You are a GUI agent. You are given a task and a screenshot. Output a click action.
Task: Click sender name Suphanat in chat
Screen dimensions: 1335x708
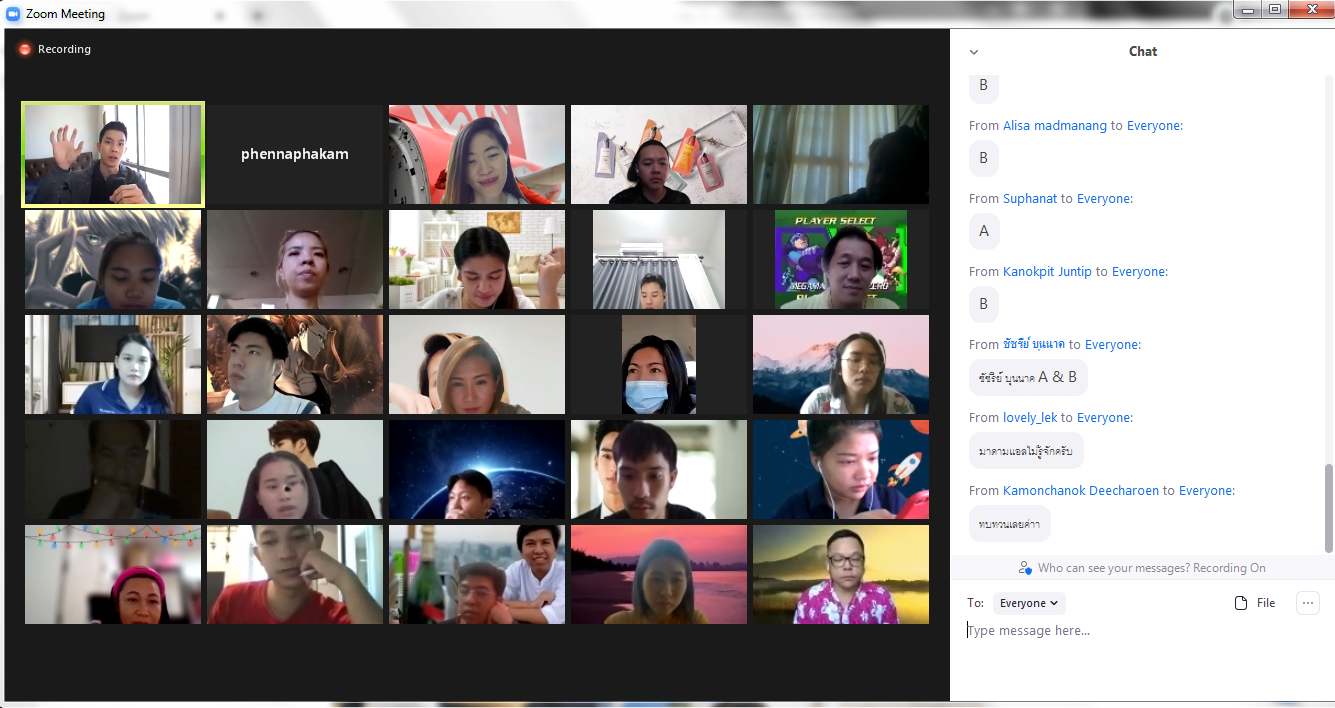(x=1029, y=199)
